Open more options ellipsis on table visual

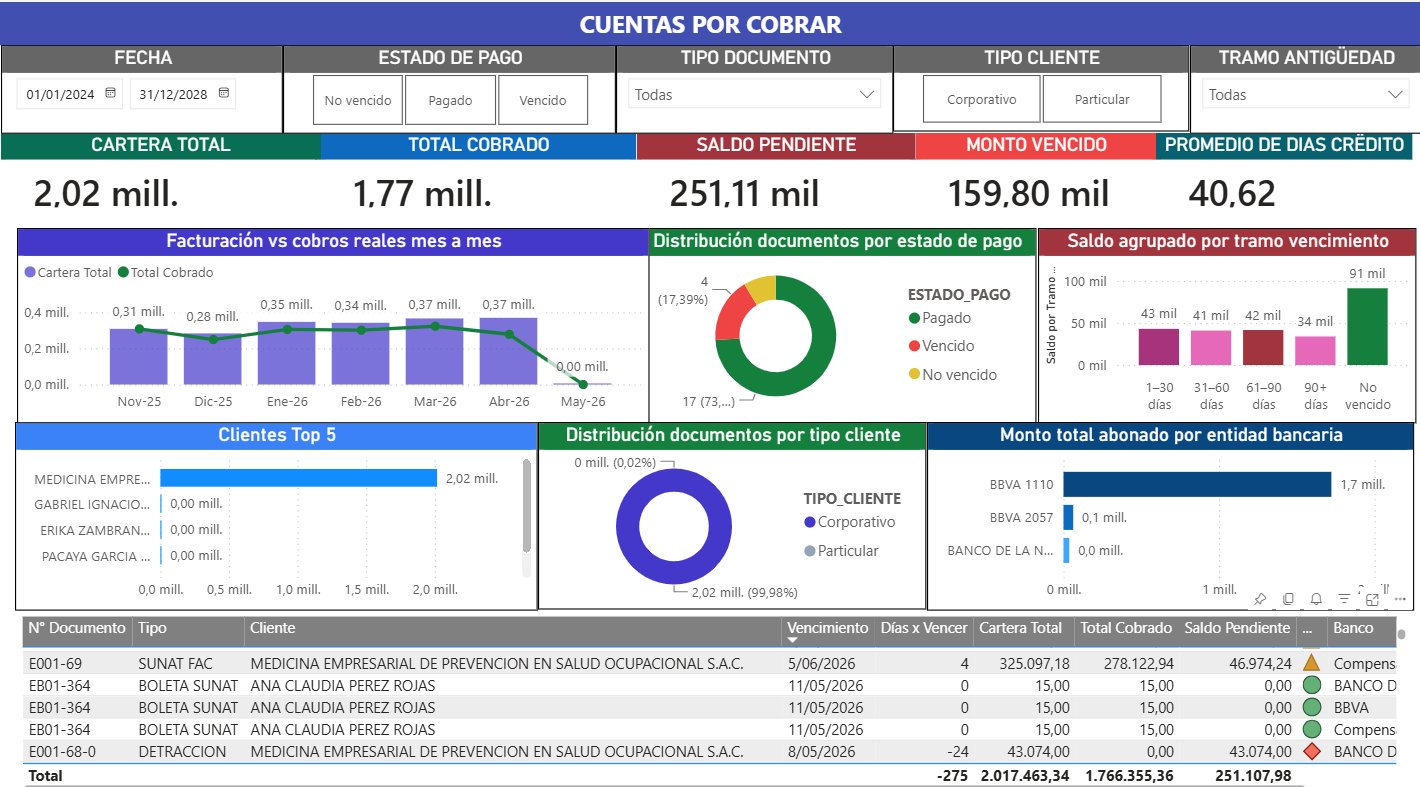(1400, 599)
